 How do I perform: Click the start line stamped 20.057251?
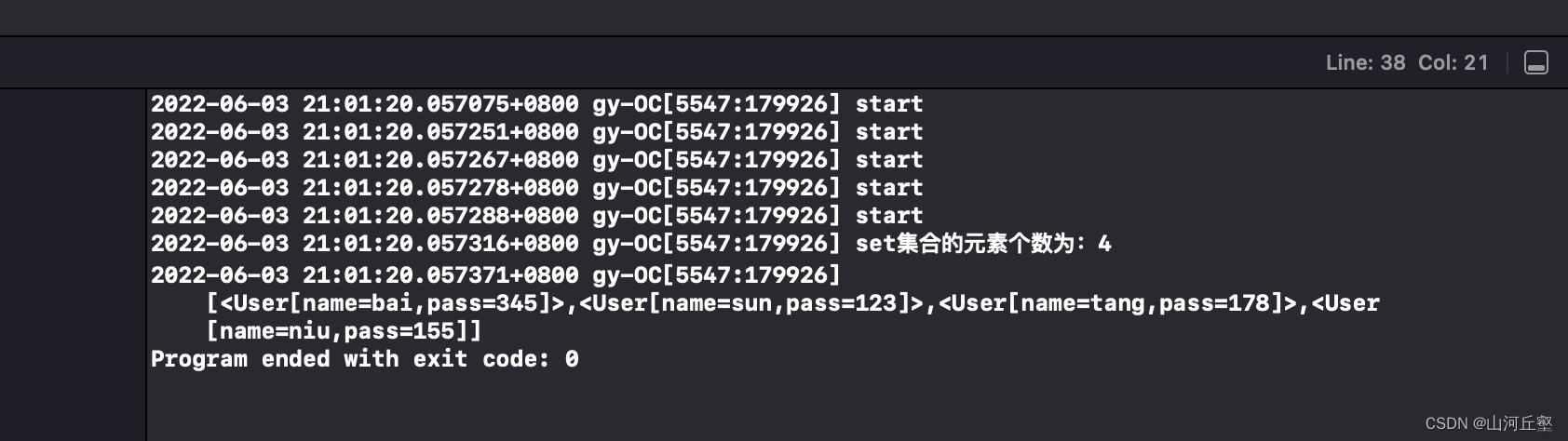pos(536,132)
